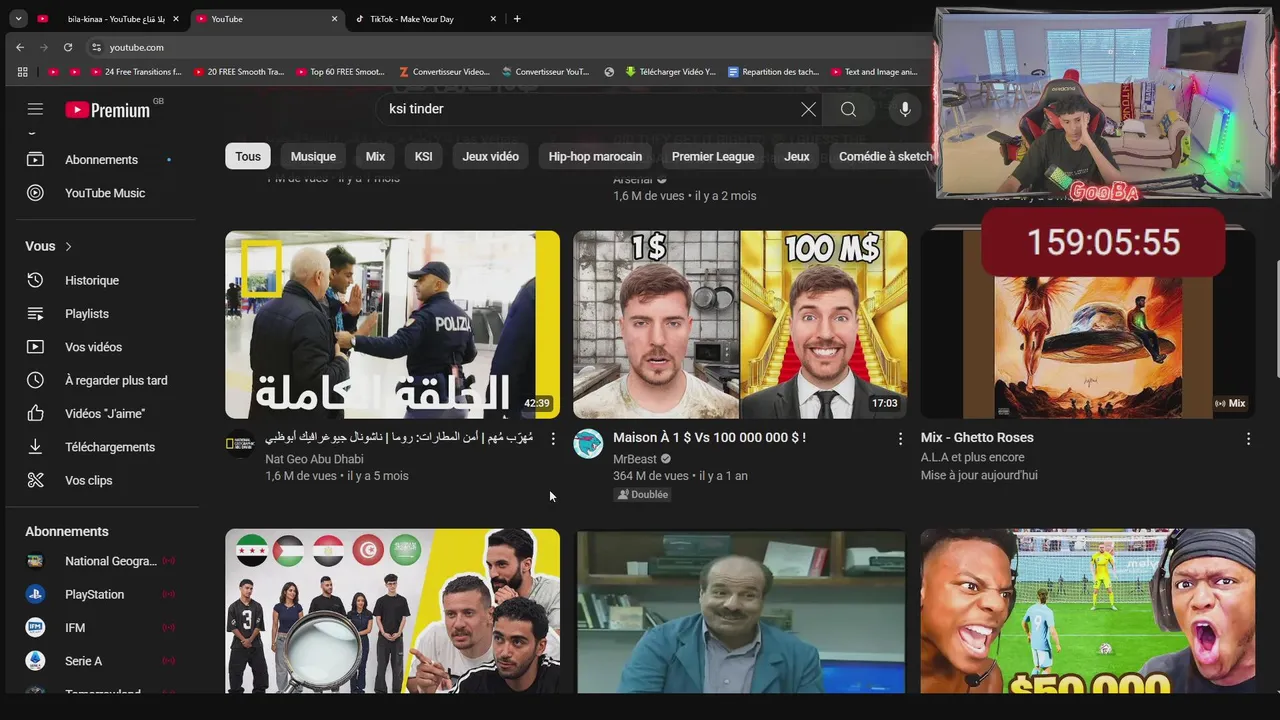The width and height of the screenshot is (1280, 720).
Task: Click MrBeast channel avatar
Action: point(588,443)
